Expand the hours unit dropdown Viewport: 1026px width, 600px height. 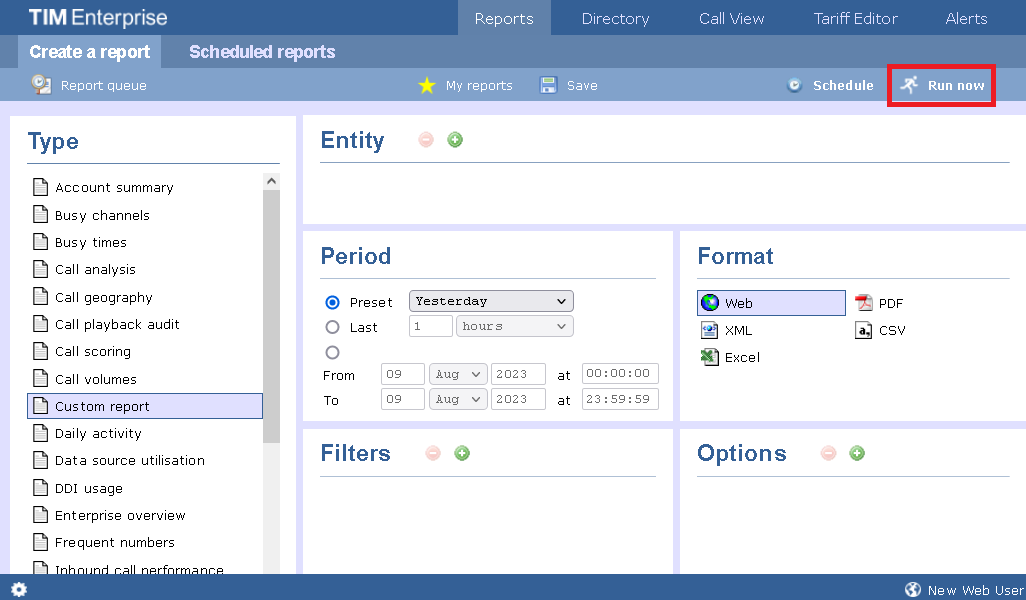pos(514,326)
